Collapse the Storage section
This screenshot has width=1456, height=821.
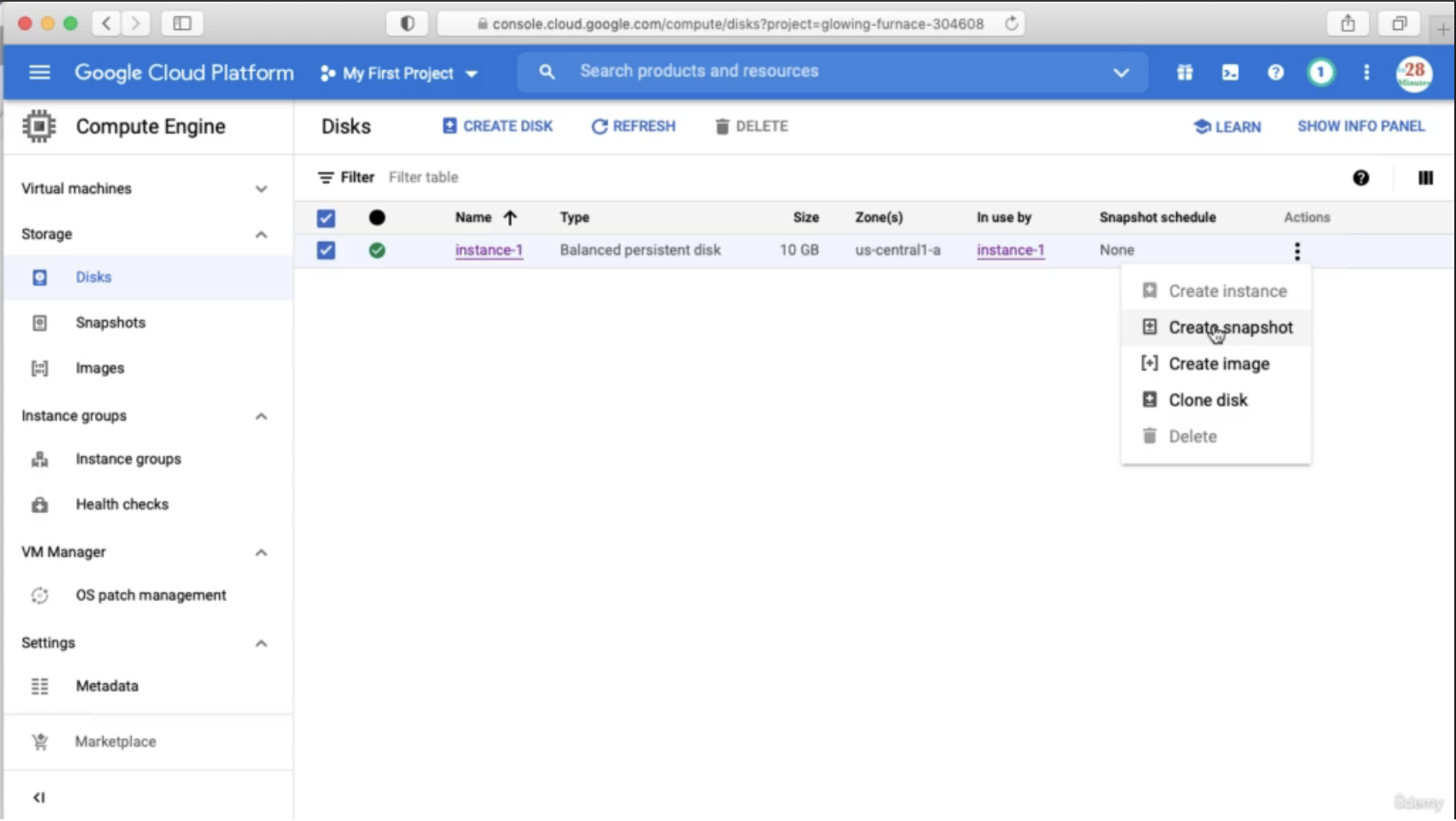coord(261,234)
